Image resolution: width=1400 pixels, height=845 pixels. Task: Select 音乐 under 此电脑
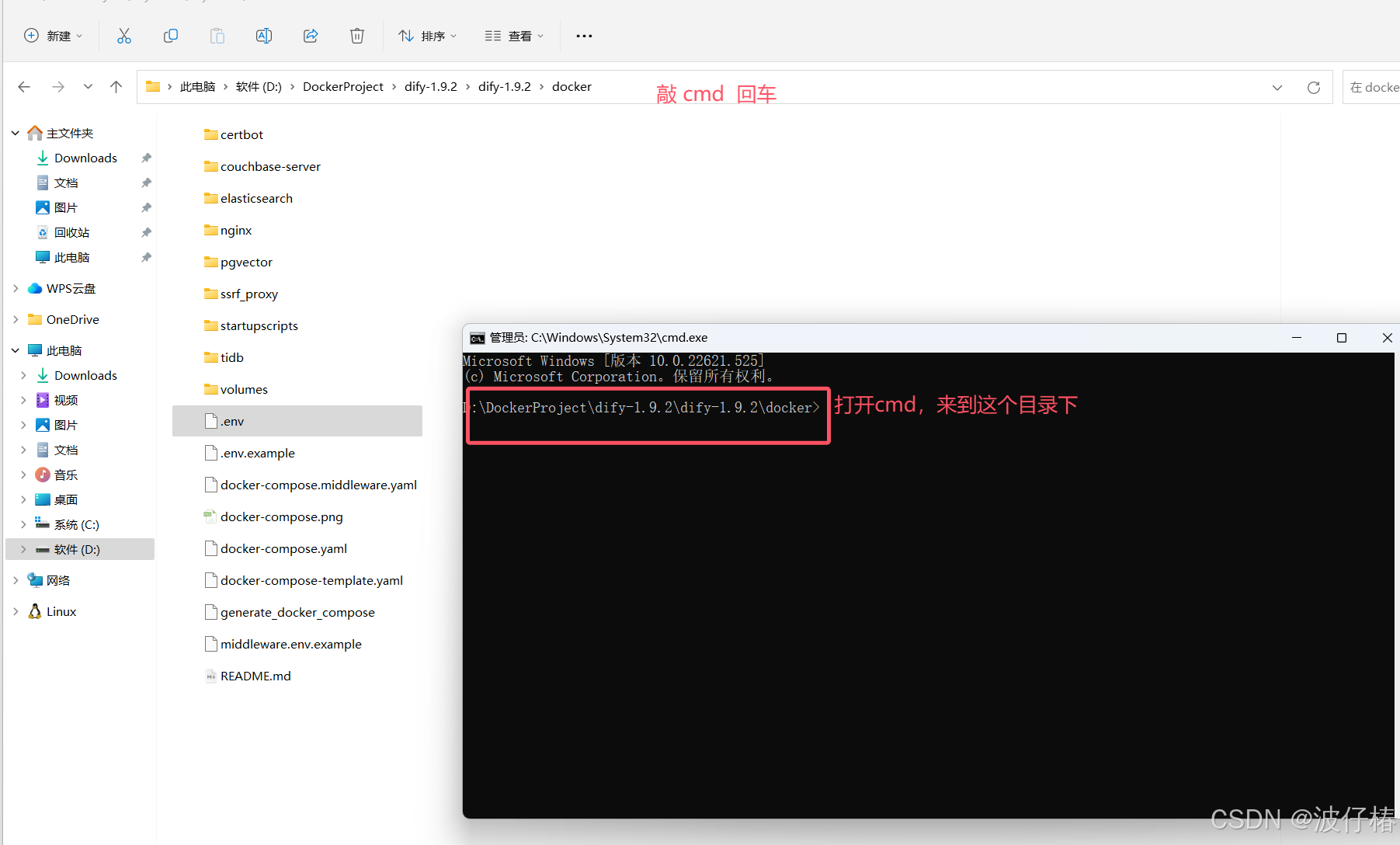(x=66, y=475)
